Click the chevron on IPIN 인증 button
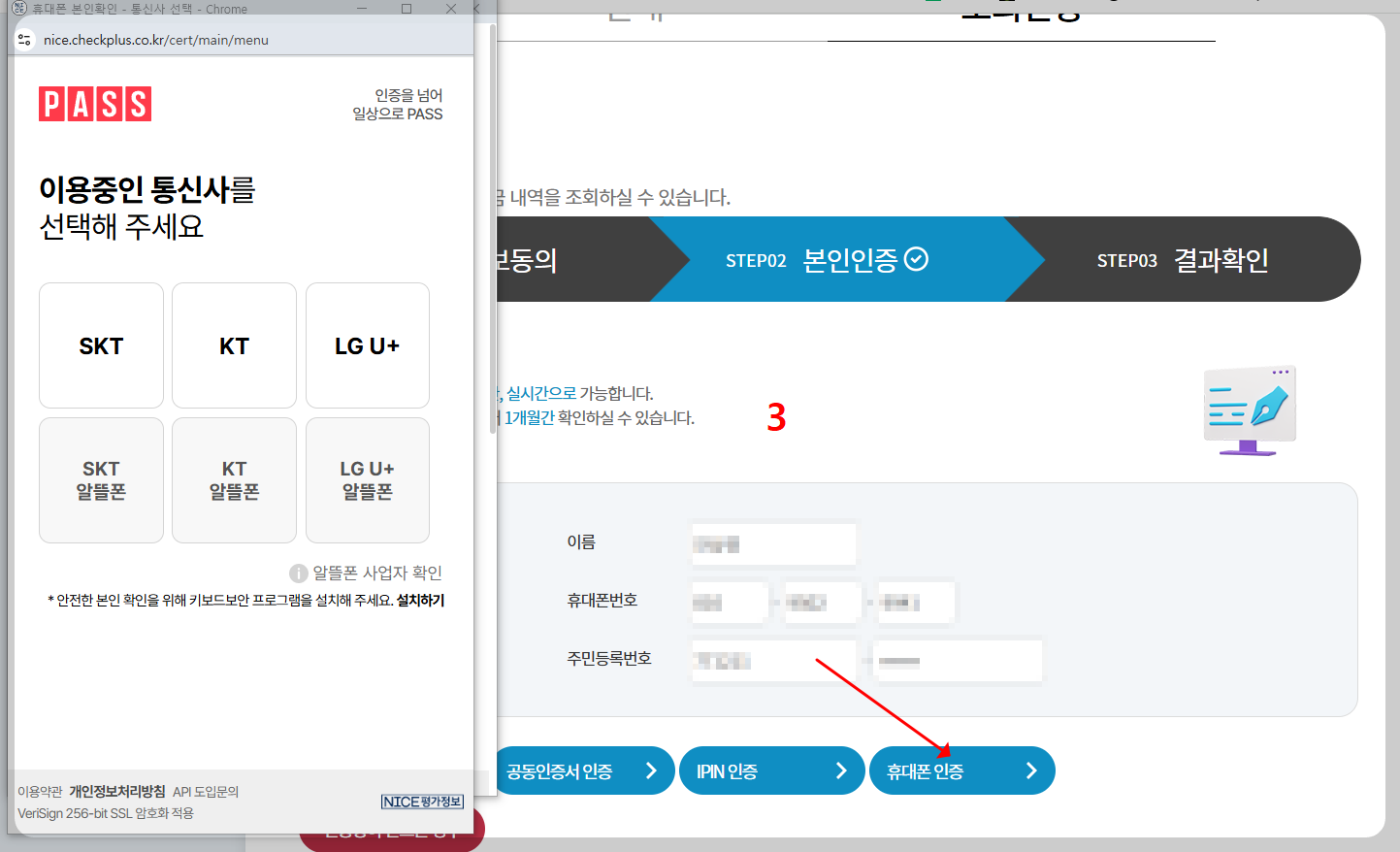Image resolution: width=1400 pixels, height=852 pixels. click(841, 770)
